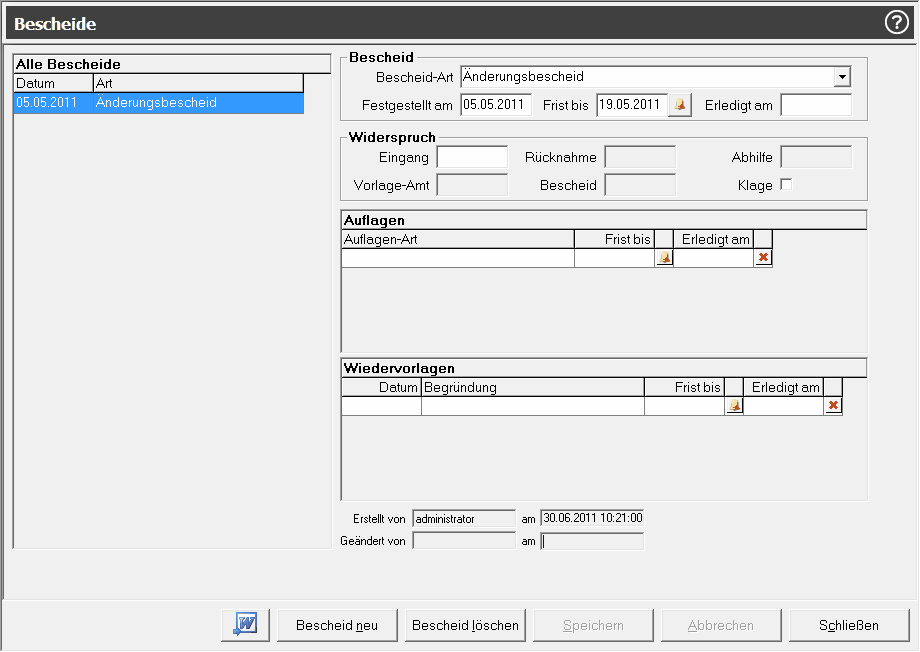Click the Festgestellt am date field
Image resolution: width=920 pixels, height=652 pixels.
[x=496, y=105]
